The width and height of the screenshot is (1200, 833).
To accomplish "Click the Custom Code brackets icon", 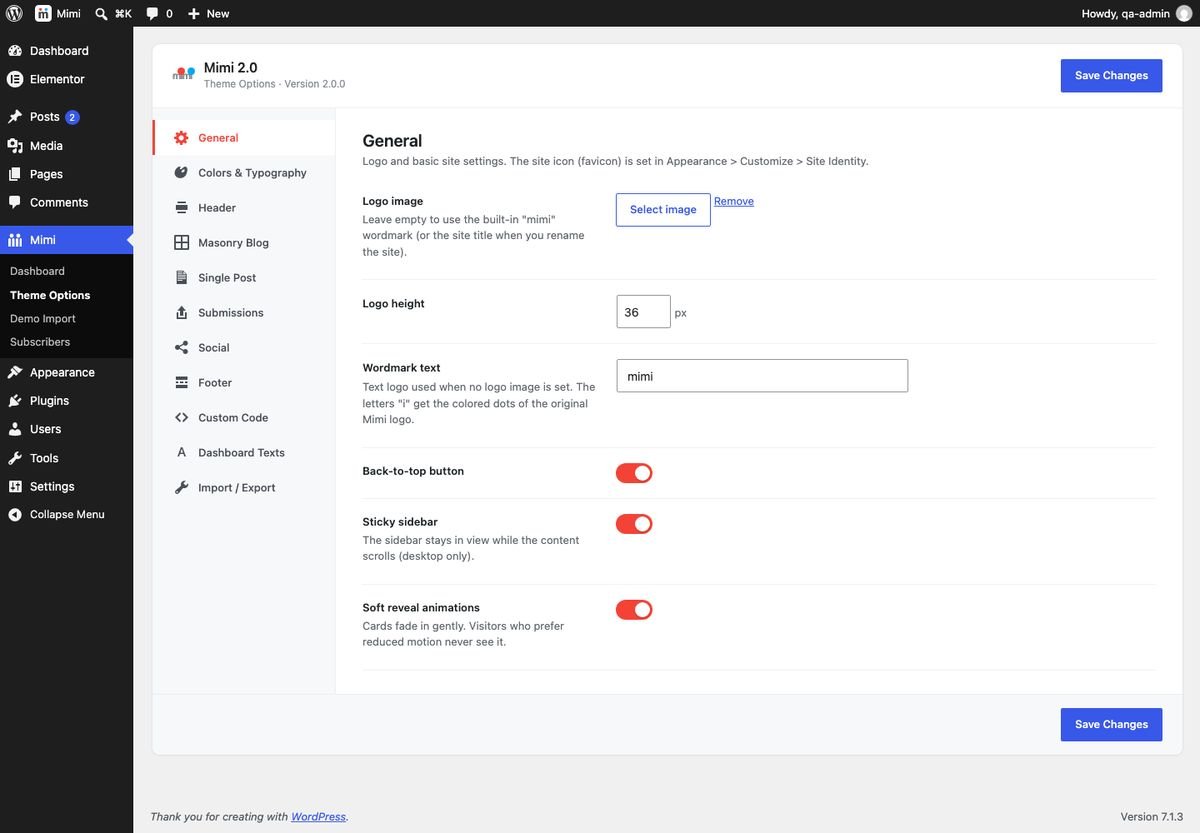I will (181, 418).
